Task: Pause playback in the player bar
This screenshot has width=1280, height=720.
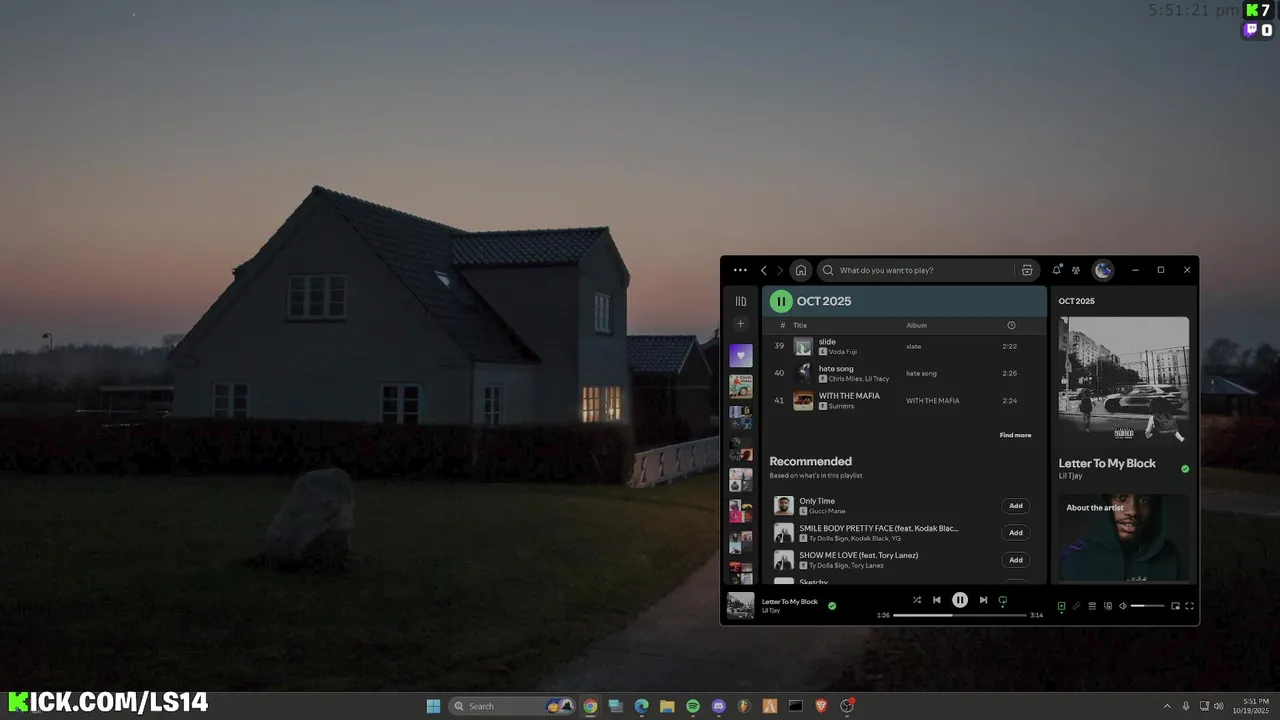Action: pos(960,600)
